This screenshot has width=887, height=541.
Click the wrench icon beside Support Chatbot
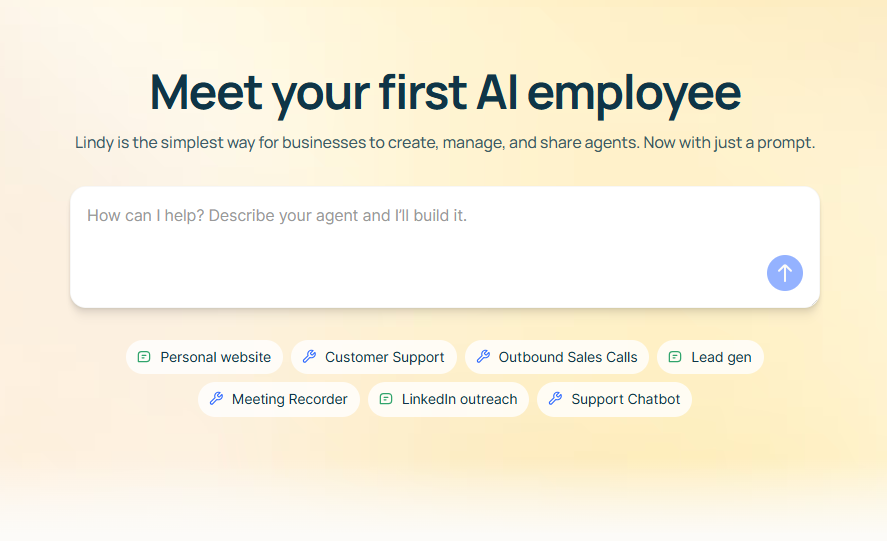[x=555, y=399]
